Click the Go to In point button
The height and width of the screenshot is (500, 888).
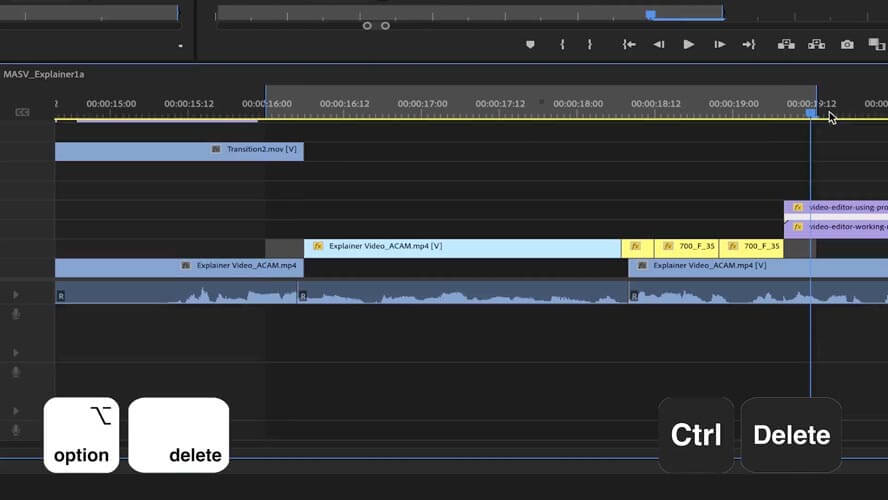pyautogui.click(x=629, y=44)
